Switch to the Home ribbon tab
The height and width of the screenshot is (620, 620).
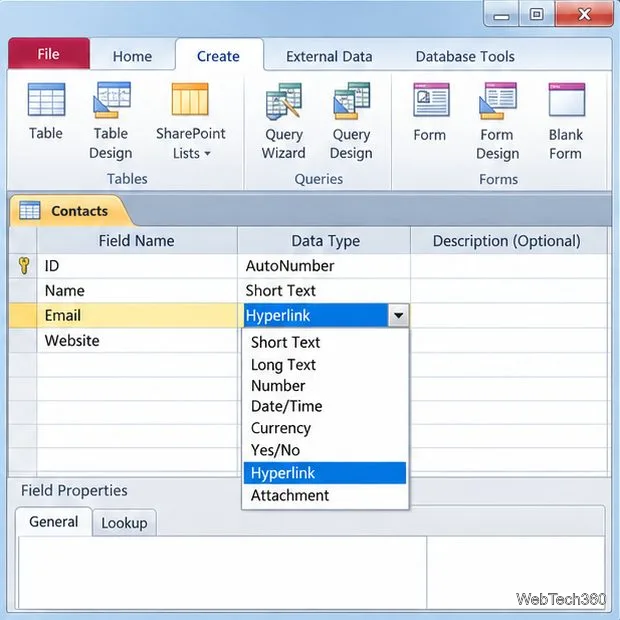point(132,56)
